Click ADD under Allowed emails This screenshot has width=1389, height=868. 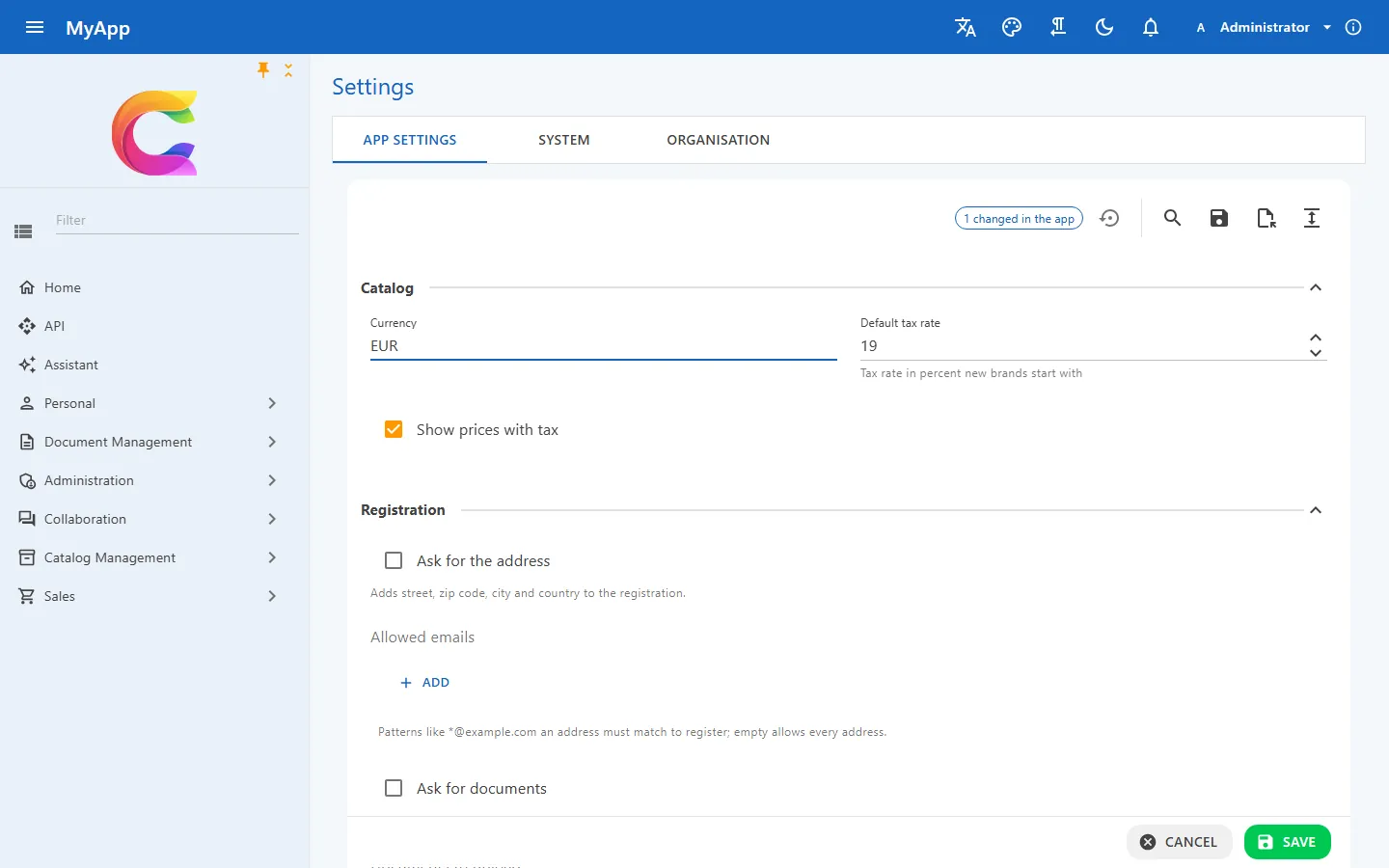(424, 682)
